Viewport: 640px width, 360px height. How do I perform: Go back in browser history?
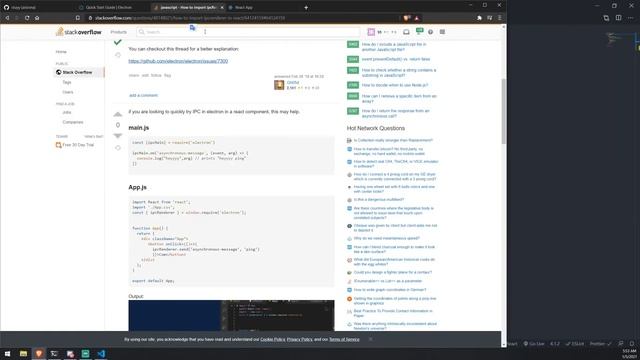coord(7,18)
